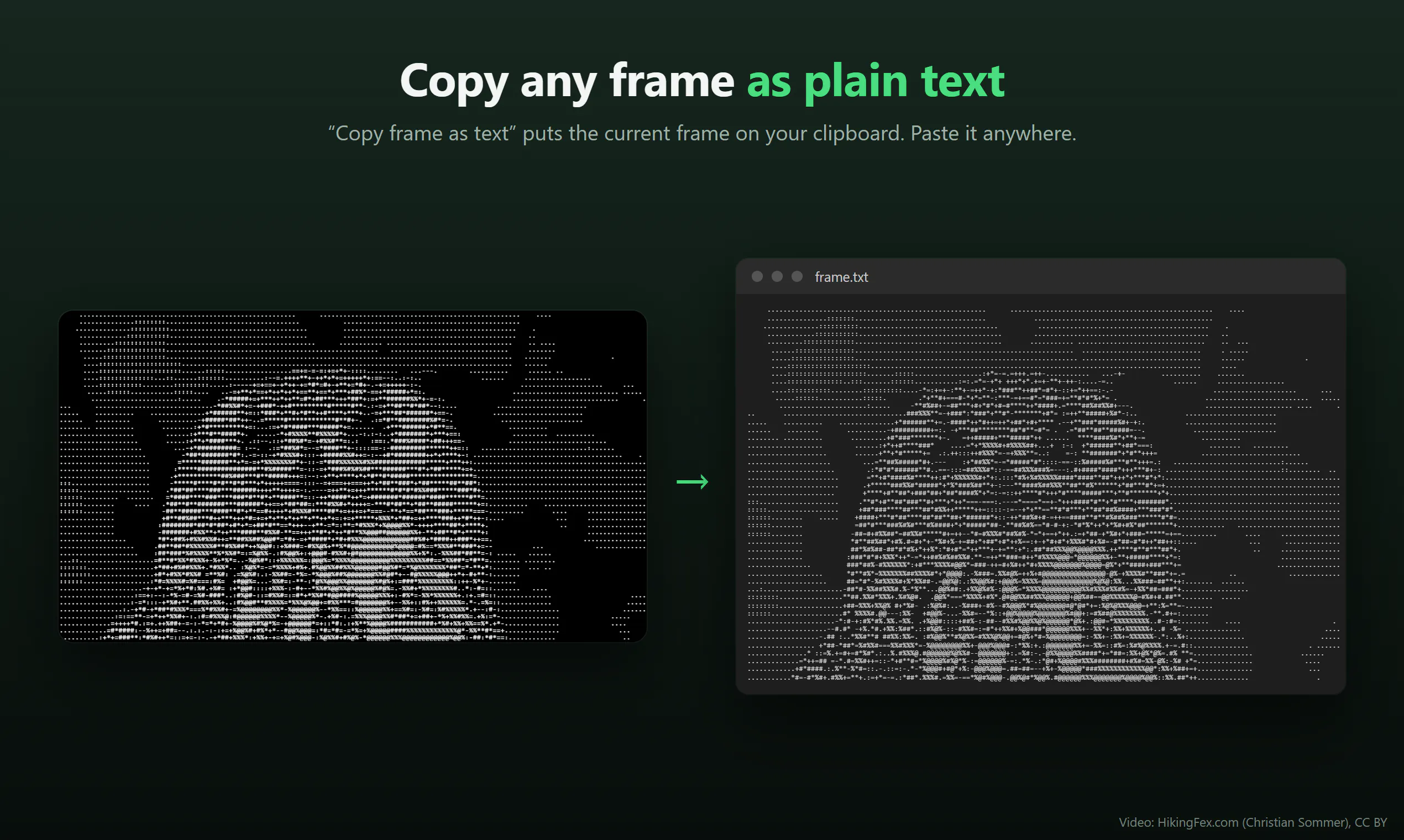Click the ASCII text inside frame.txt window
The width and height of the screenshot is (1404, 840).
pyautogui.click(x=1043, y=494)
